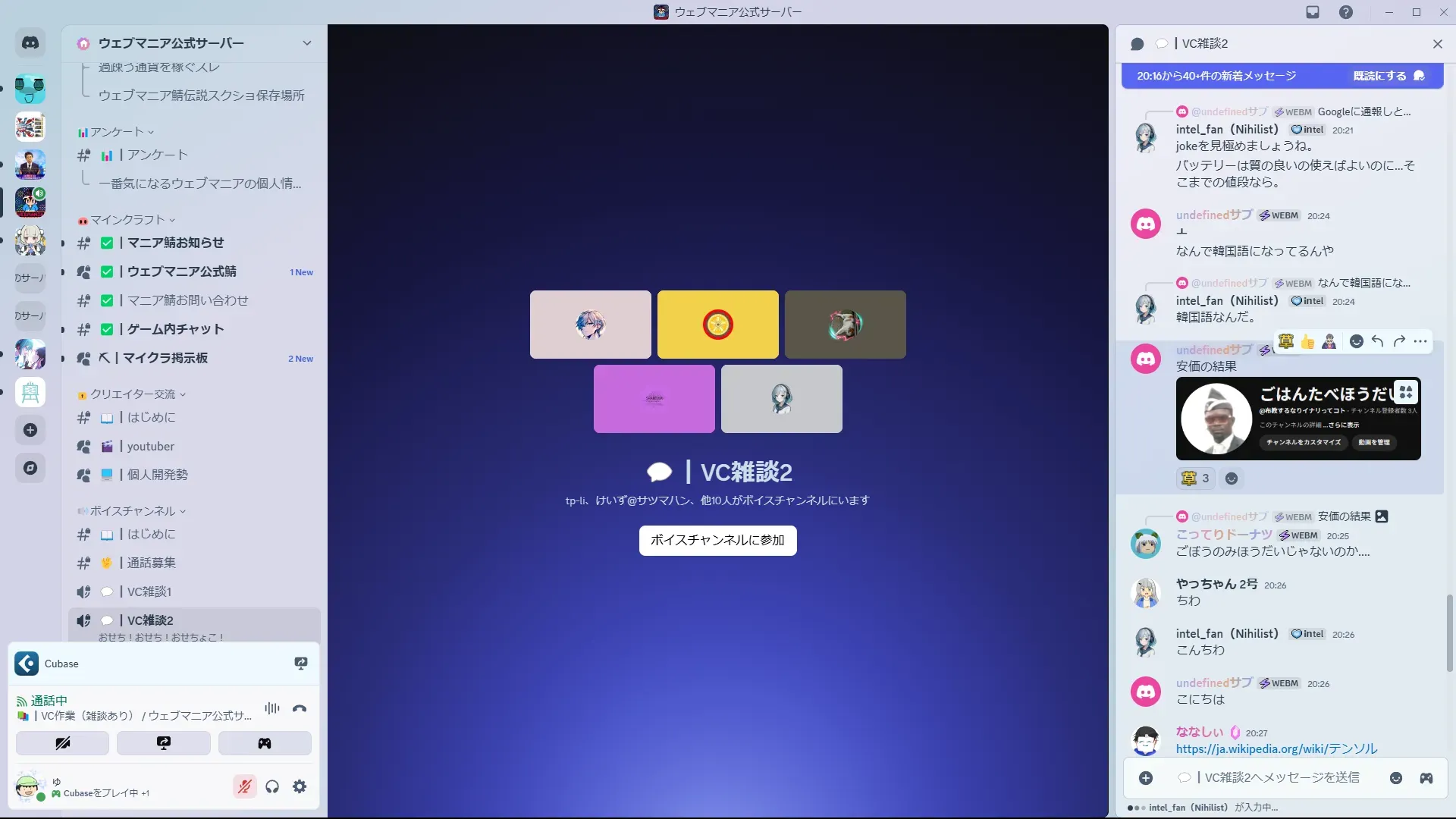Click the disconnect call hang-up icon

click(300, 708)
